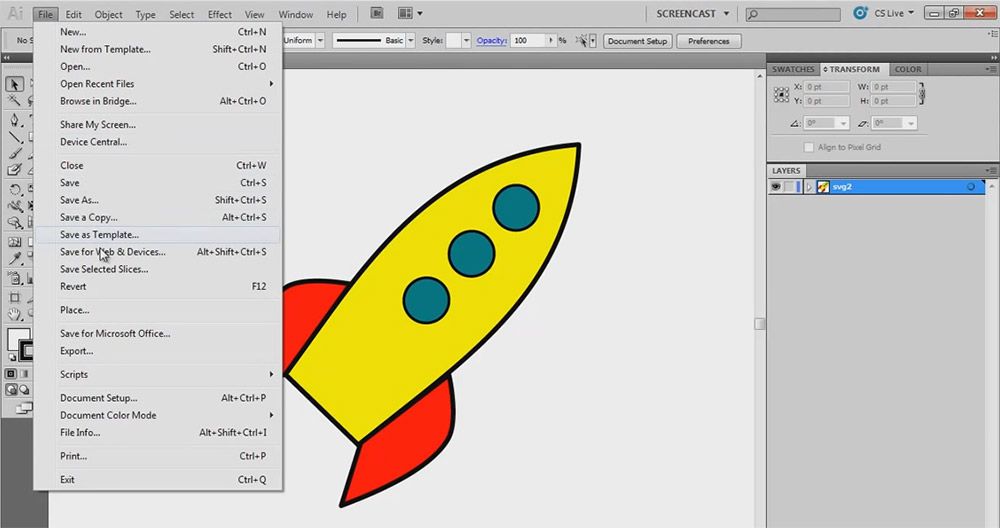
Task: Open the Basic brush definition dropdown
Action: pos(410,40)
